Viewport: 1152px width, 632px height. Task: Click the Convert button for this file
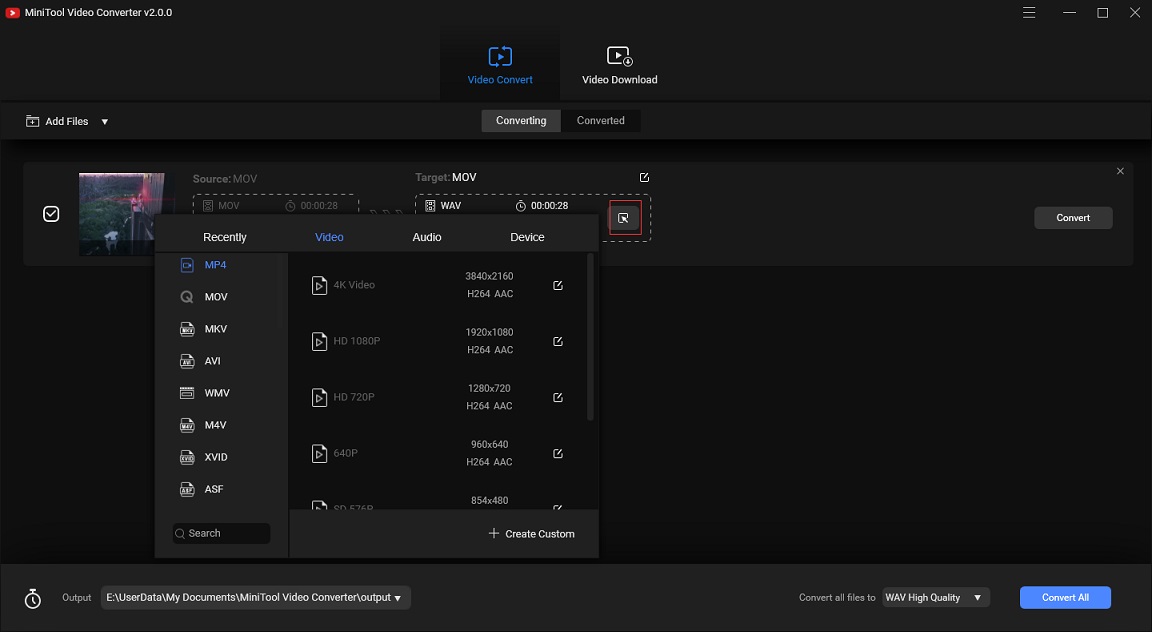point(1073,218)
